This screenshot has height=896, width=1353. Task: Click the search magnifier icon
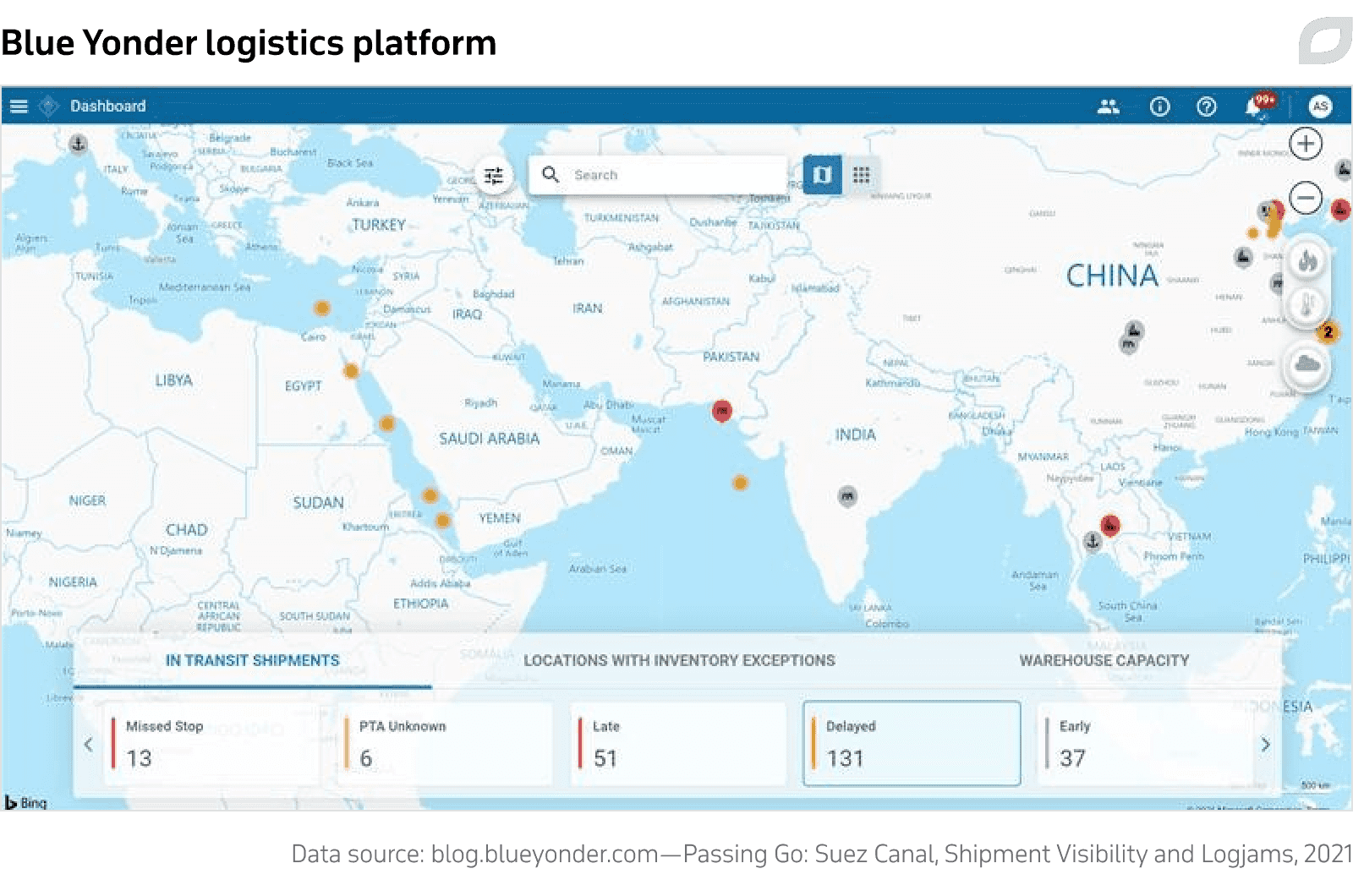[x=551, y=174]
